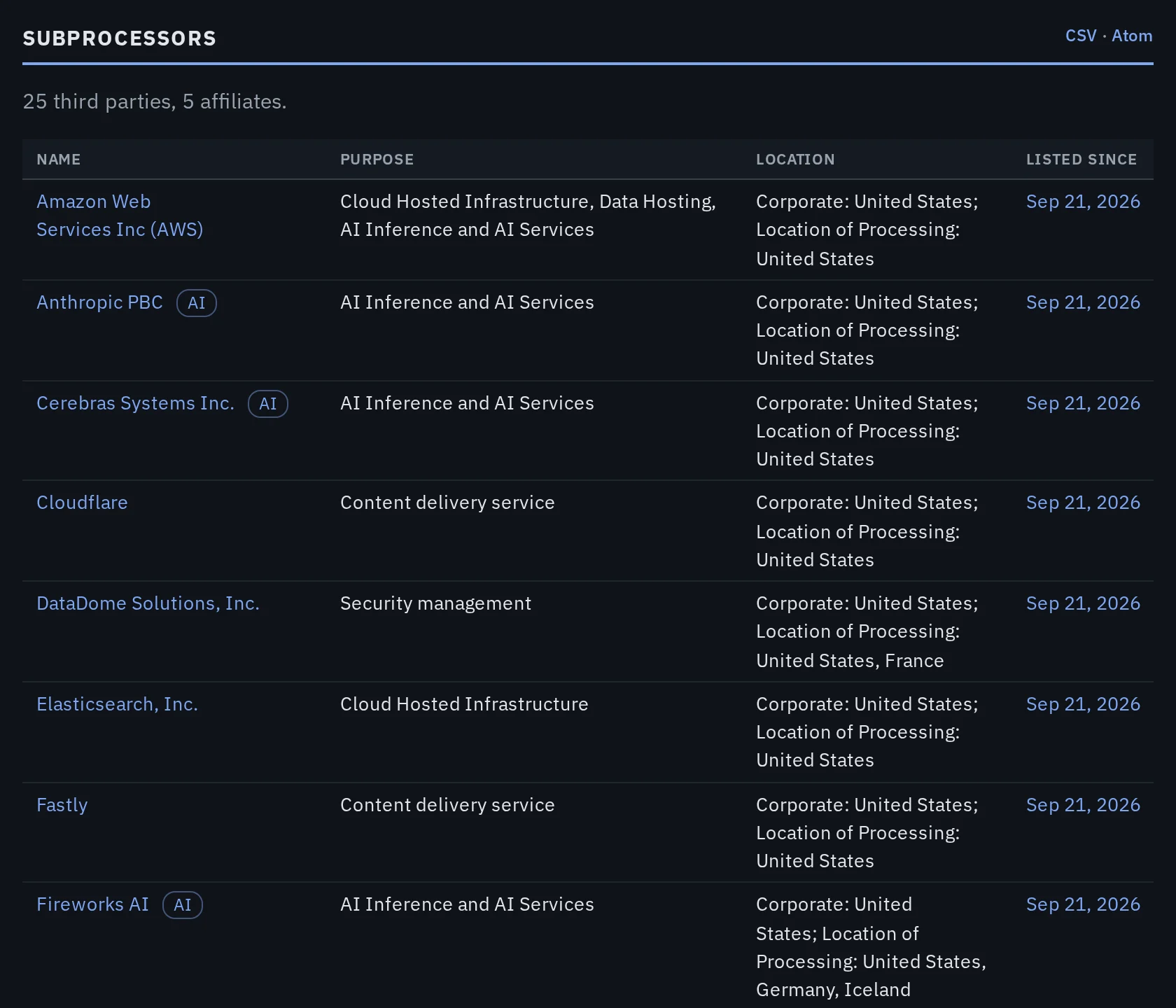Click the Sep 21, 2026 date for DataDome
The image size is (1176, 1008).
coord(1083,603)
